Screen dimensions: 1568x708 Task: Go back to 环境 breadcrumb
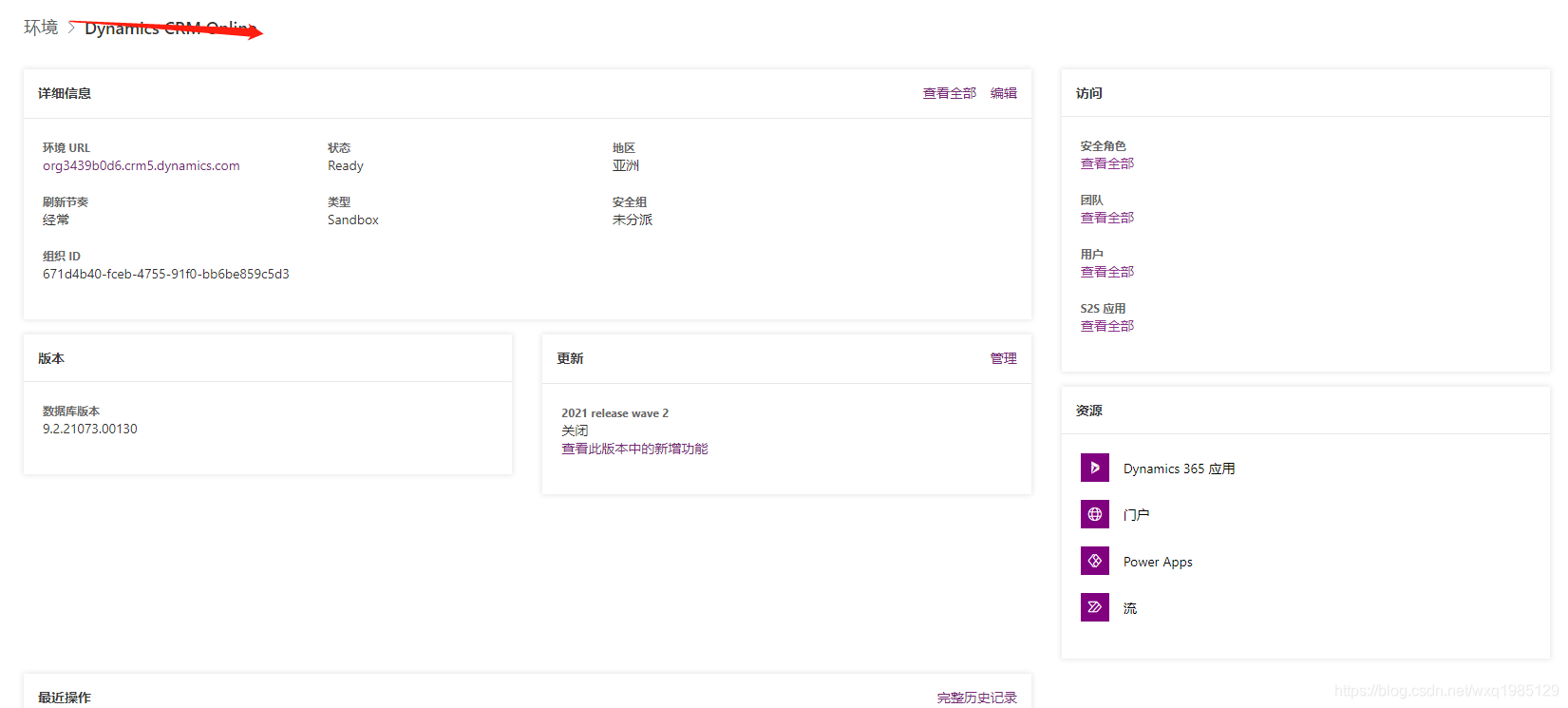click(41, 28)
